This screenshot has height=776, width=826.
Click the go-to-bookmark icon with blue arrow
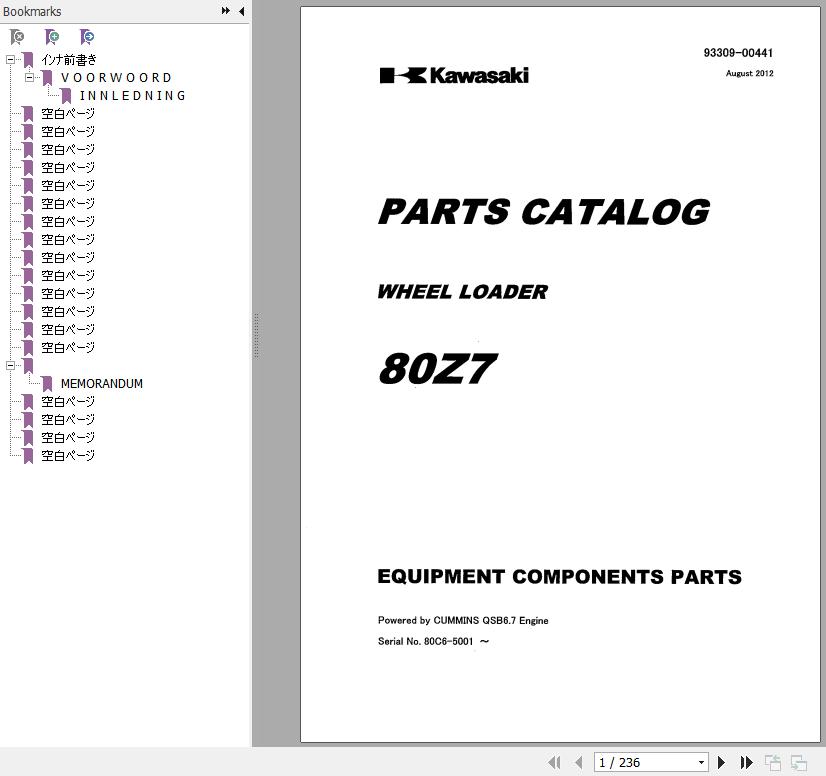coord(87,37)
